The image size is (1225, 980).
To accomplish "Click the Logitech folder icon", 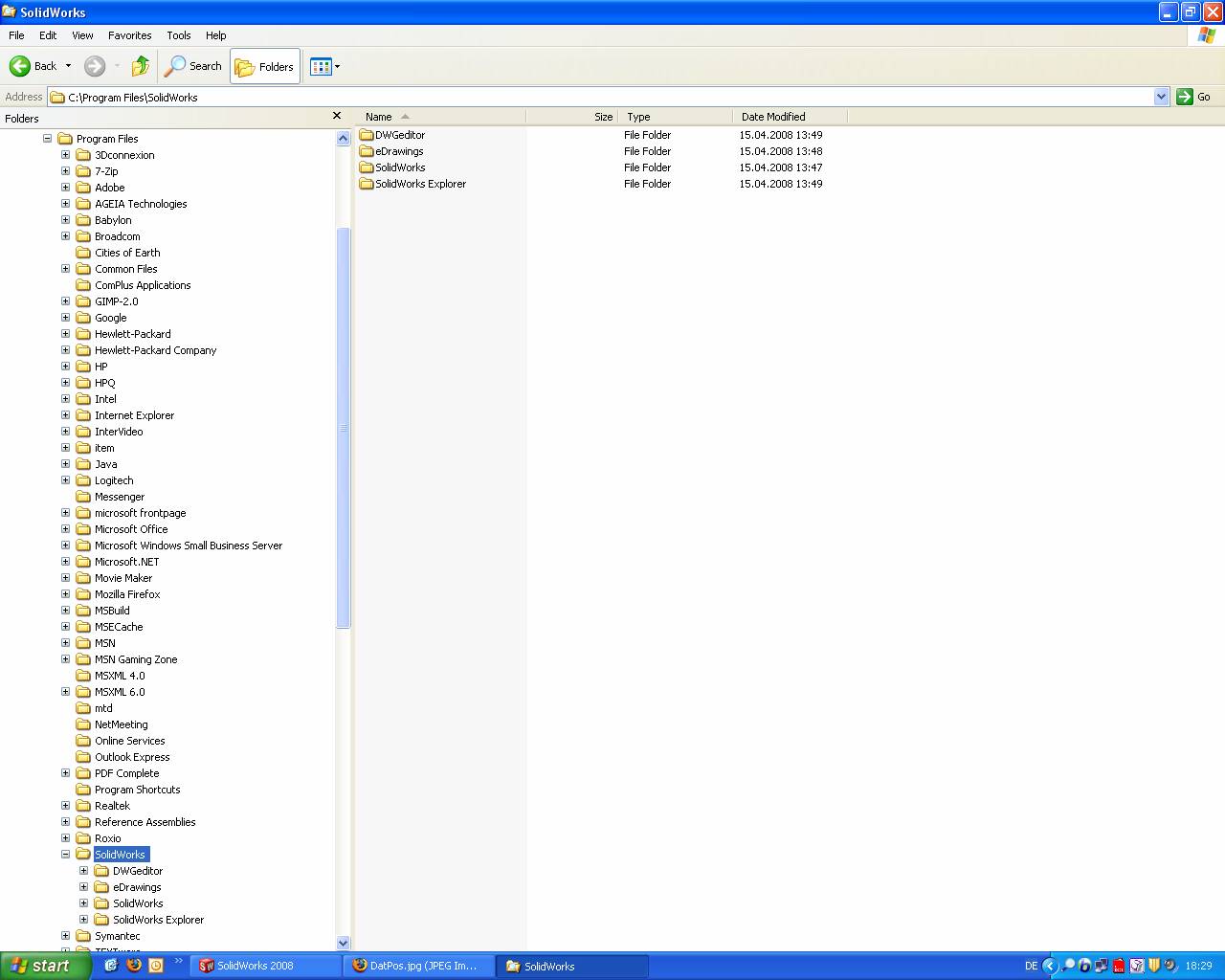I will click(83, 480).
